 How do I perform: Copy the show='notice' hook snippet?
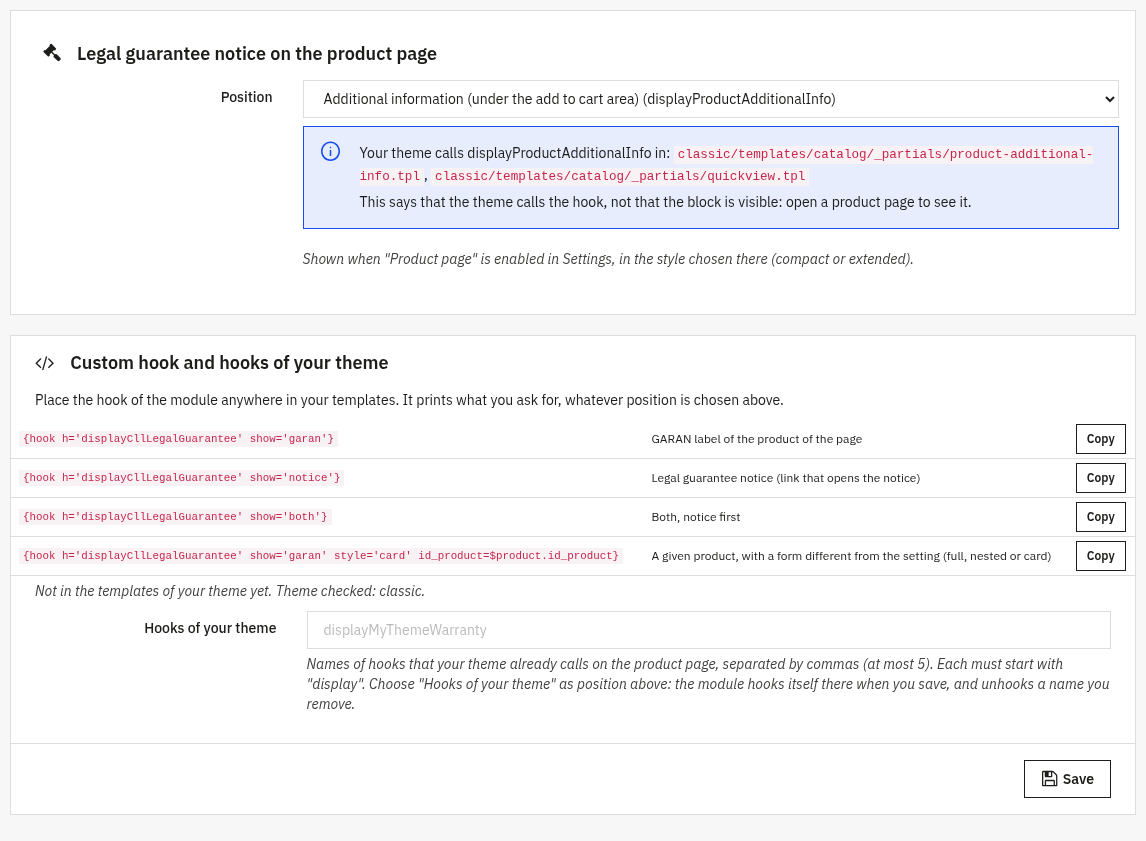tap(1100, 478)
